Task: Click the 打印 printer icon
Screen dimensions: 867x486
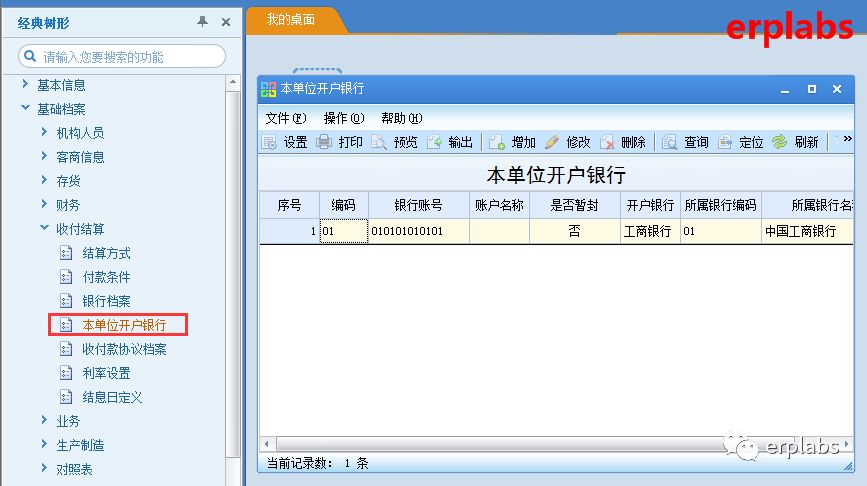Action: (324, 142)
